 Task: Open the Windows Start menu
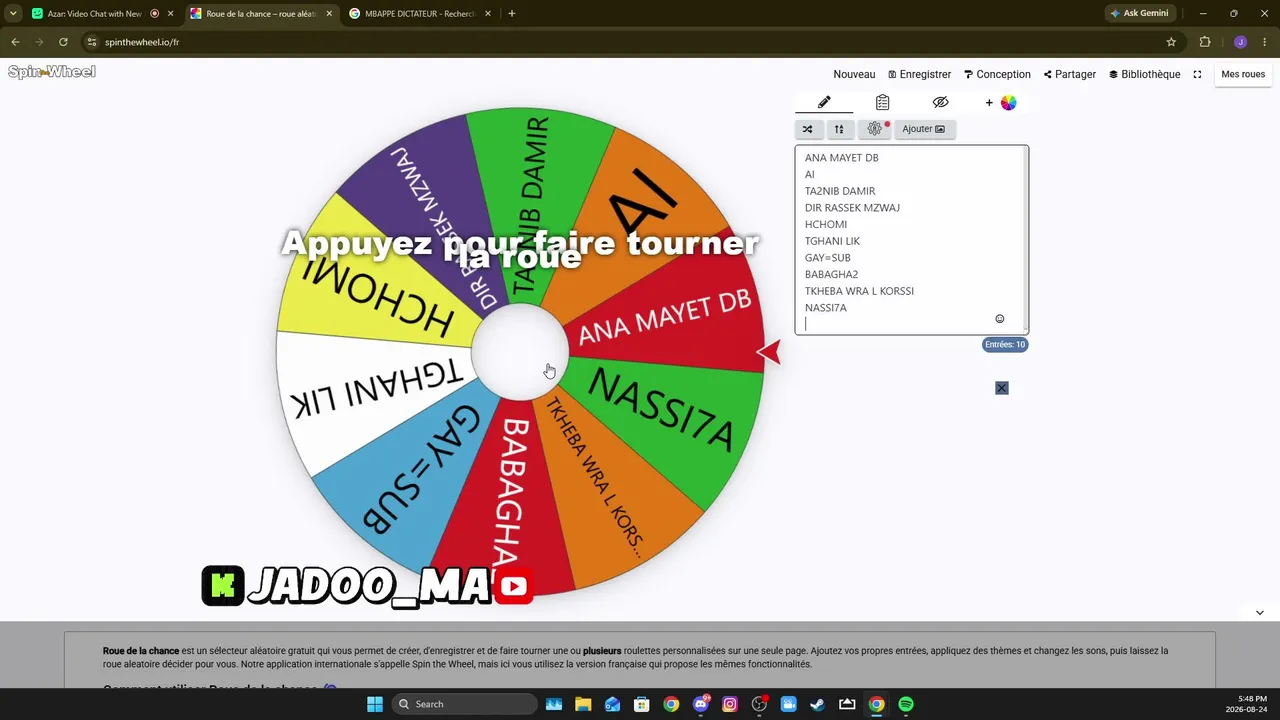click(x=375, y=704)
